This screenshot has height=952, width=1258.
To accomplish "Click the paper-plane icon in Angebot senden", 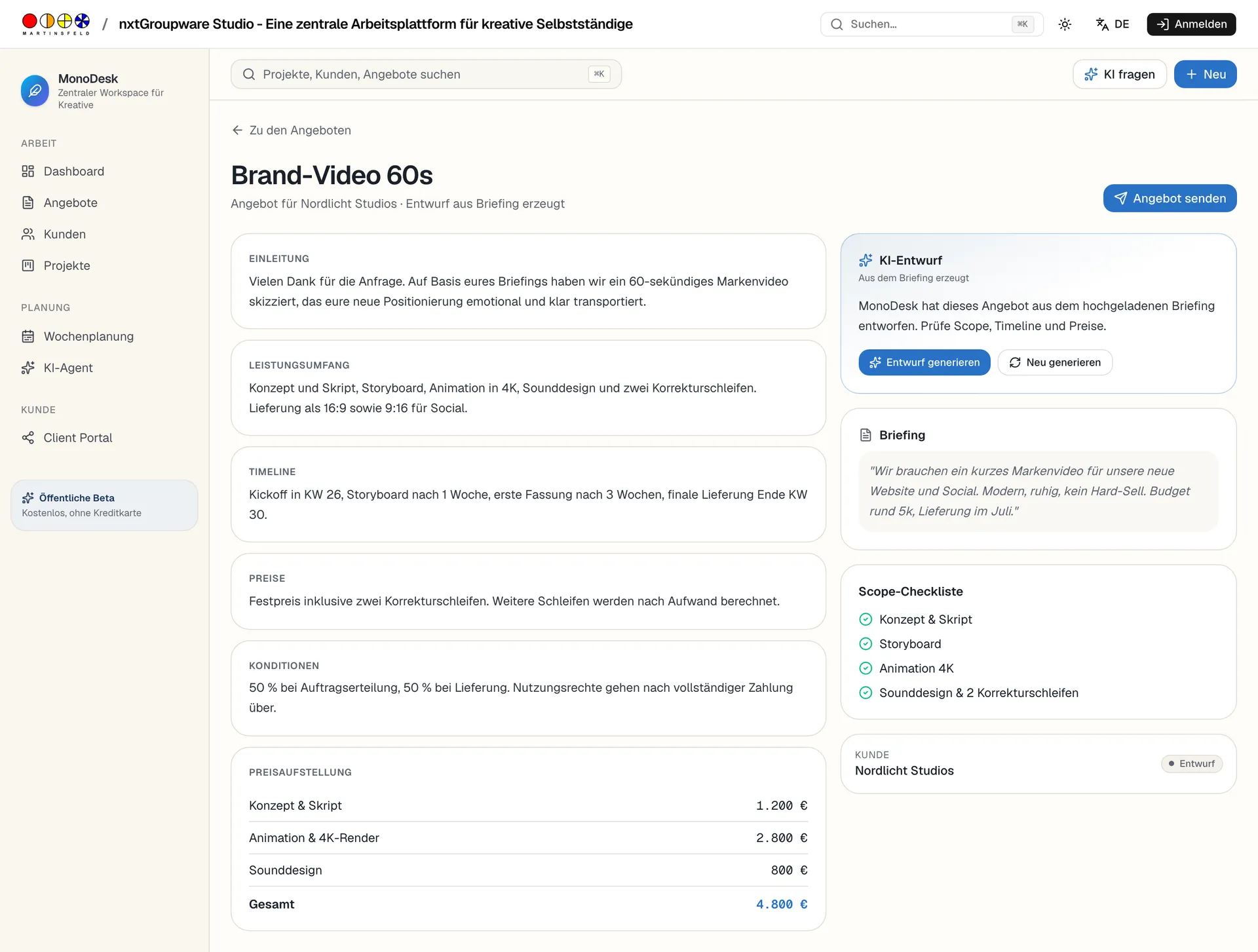I will (x=1121, y=199).
